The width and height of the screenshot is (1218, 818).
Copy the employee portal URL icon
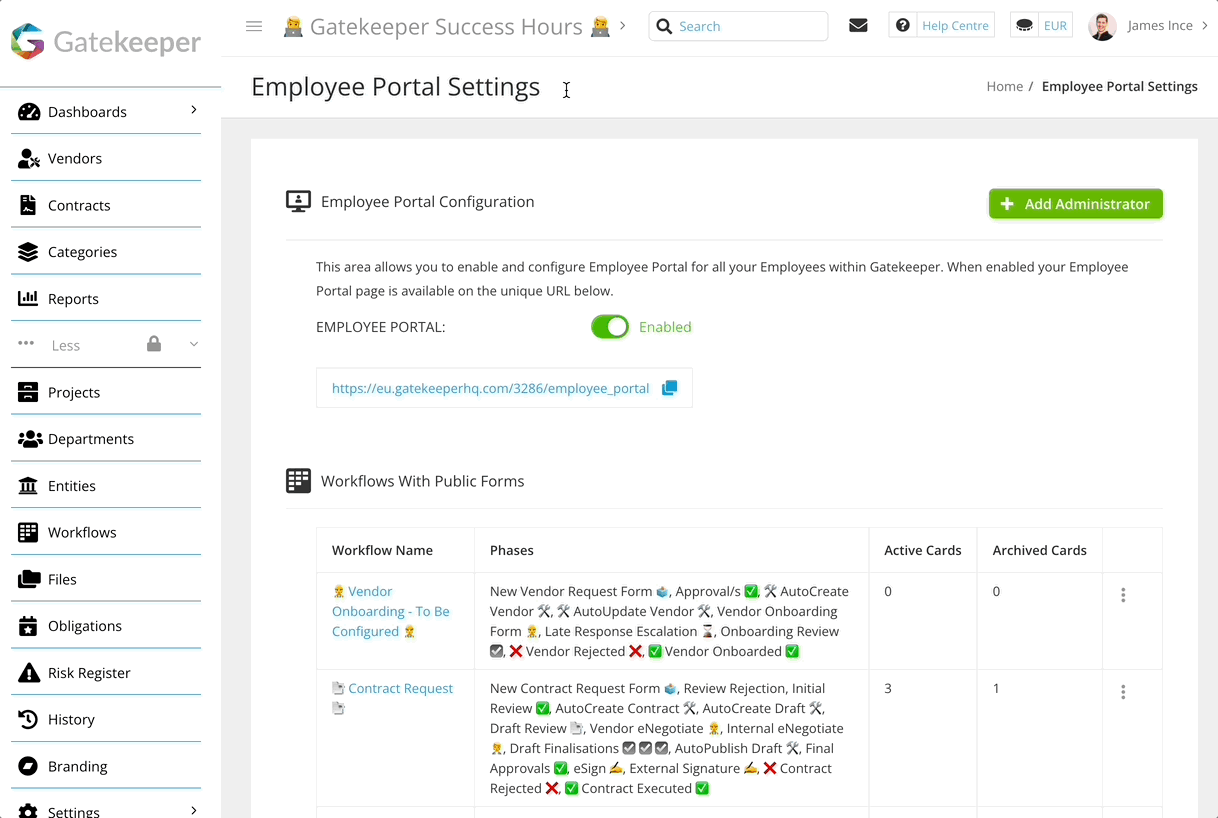tap(670, 388)
